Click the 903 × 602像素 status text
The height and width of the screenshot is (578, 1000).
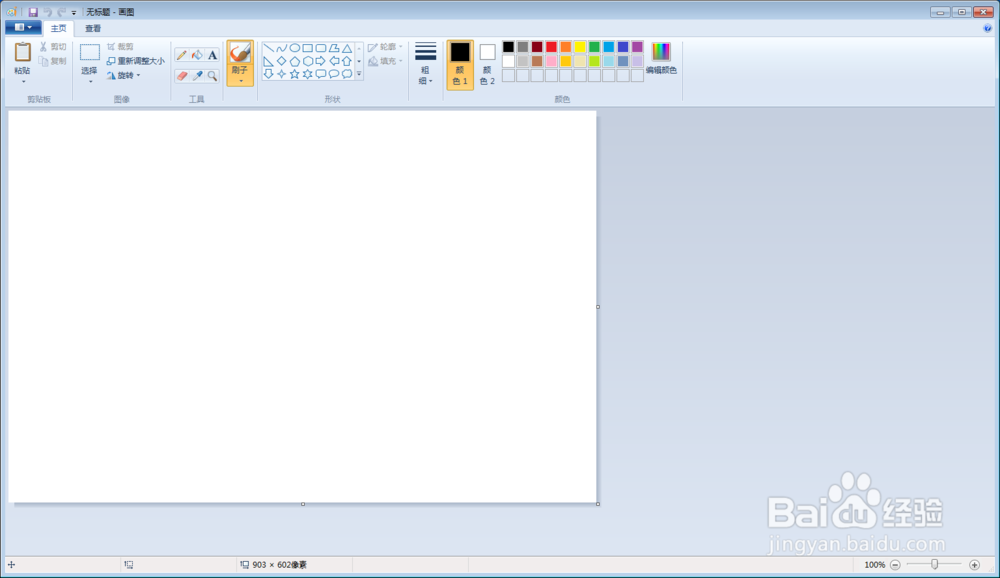pos(279,565)
